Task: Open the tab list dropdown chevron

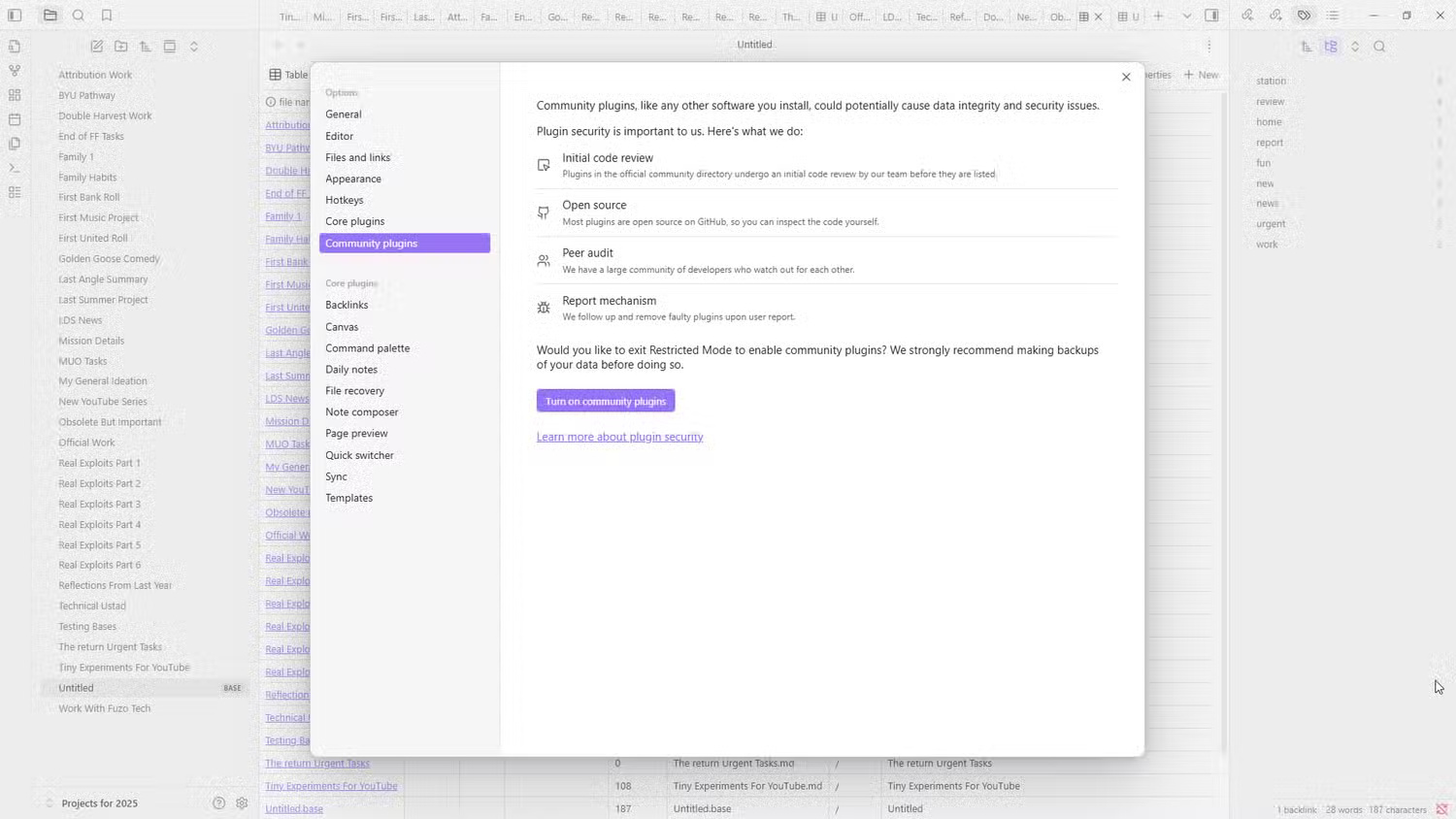Action: [x=1186, y=16]
